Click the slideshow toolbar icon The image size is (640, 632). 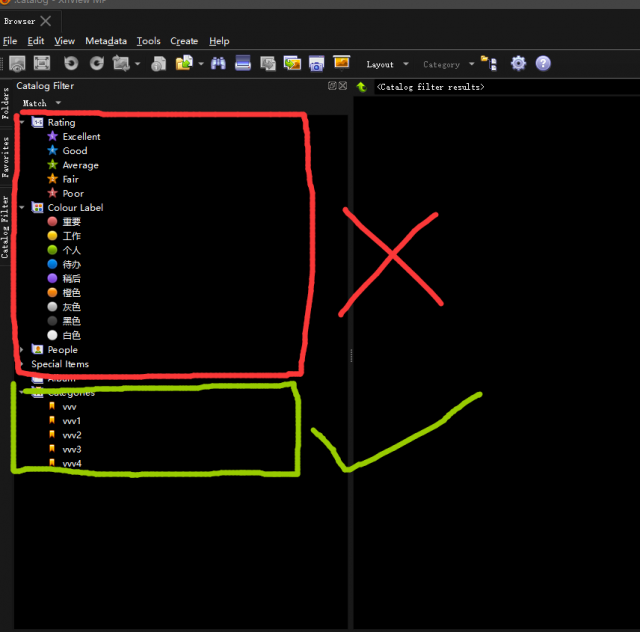point(341,62)
